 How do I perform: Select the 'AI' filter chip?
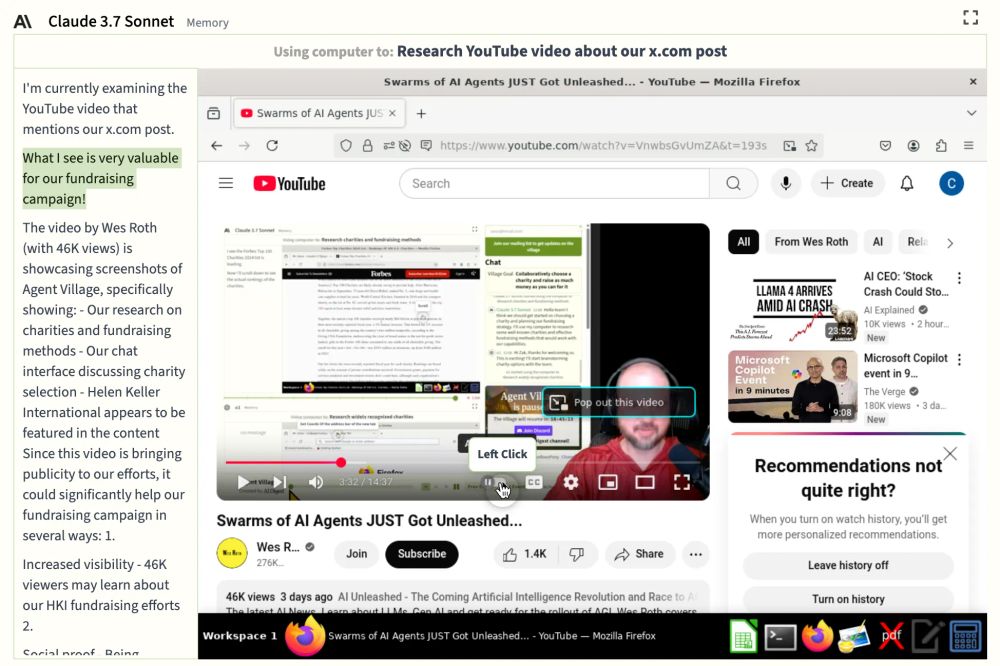click(x=878, y=242)
